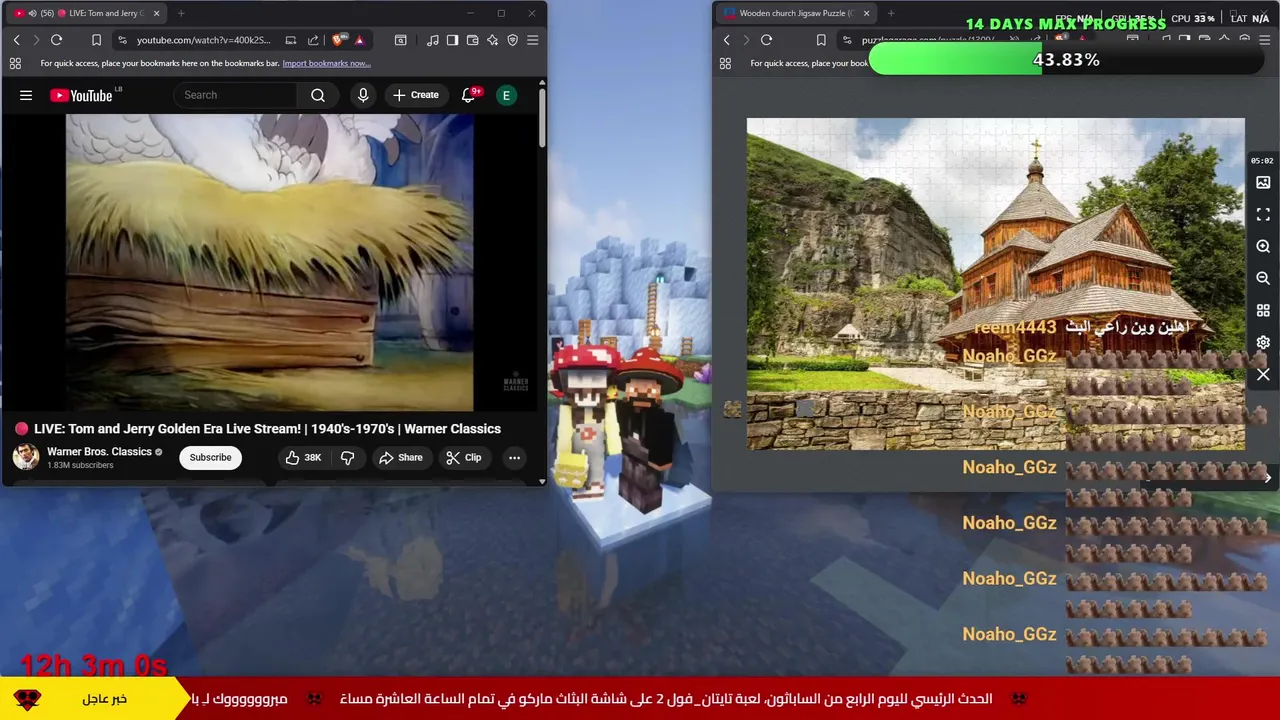Show the puzzle preview image icon
The width and height of the screenshot is (1280, 720).
(x=1263, y=183)
